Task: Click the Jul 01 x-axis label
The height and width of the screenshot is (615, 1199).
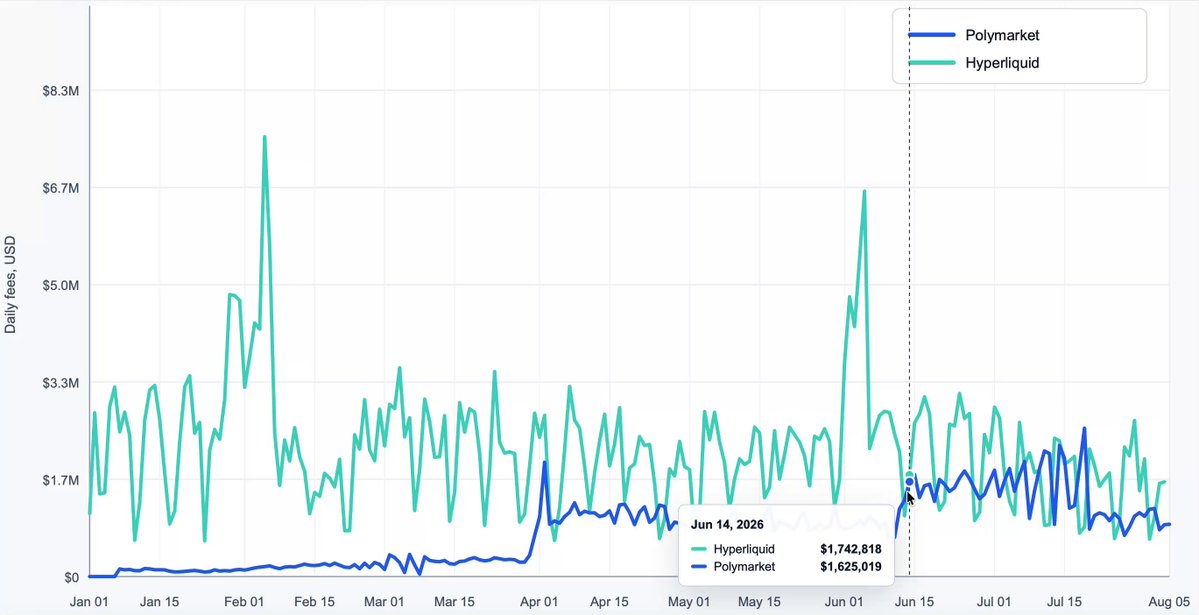Action: [996, 602]
